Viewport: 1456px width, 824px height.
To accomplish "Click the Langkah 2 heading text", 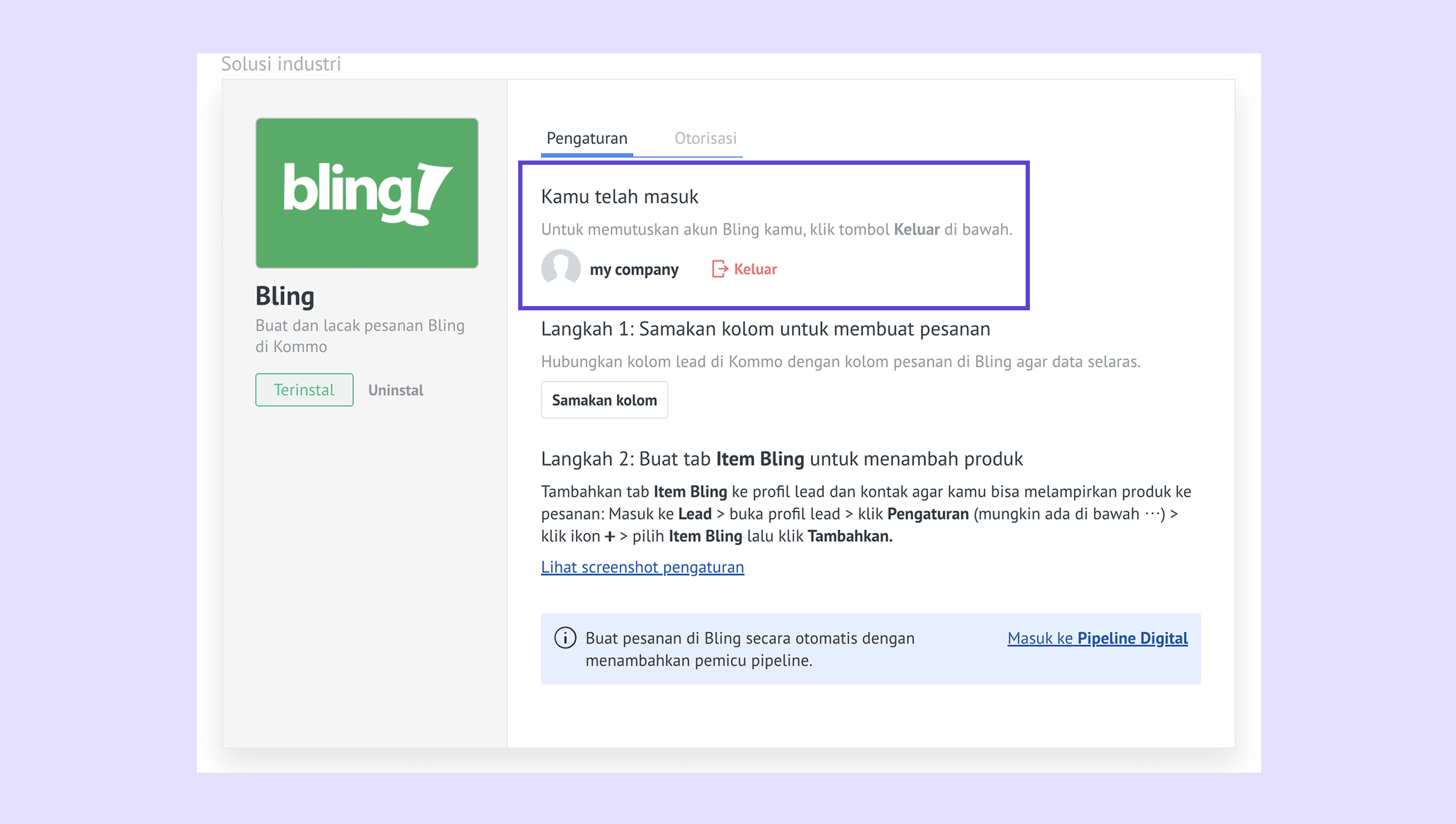I will pyautogui.click(x=782, y=459).
